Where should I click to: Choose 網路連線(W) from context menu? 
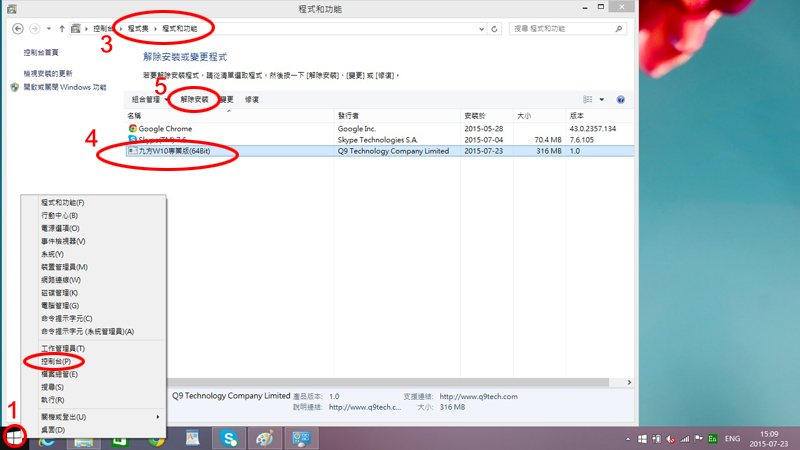(61, 280)
